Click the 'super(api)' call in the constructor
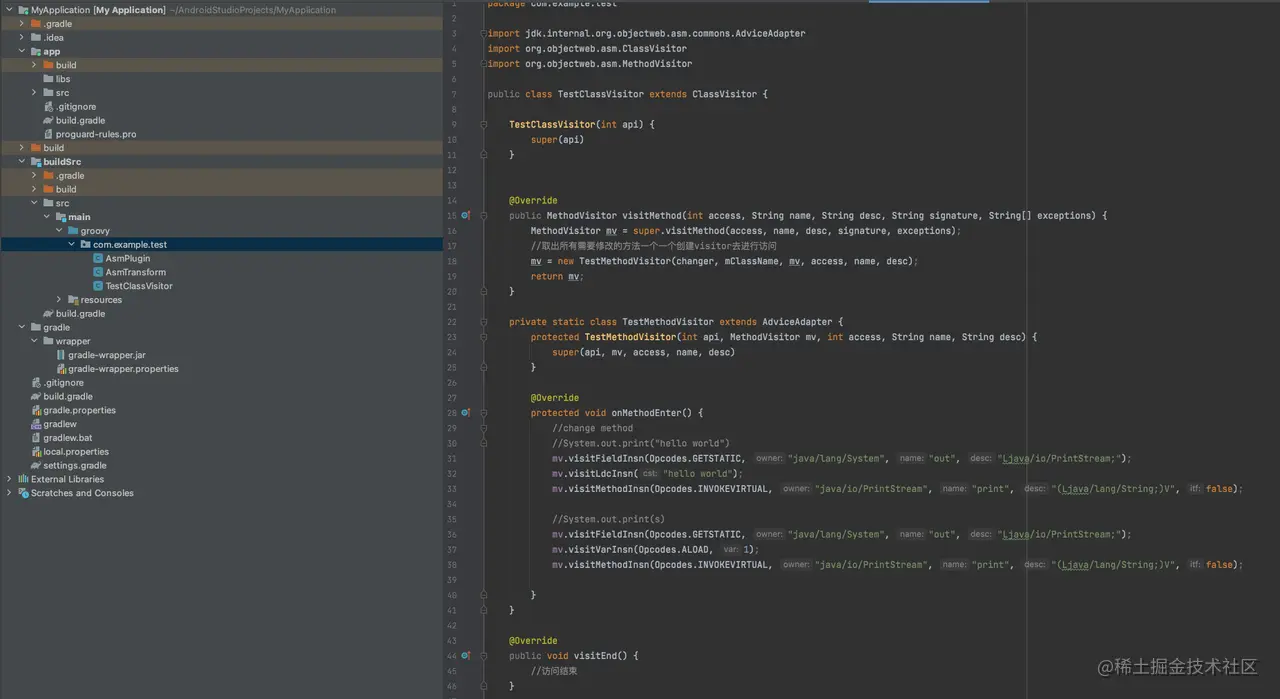Viewport: 1280px width, 699px height. coord(557,140)
